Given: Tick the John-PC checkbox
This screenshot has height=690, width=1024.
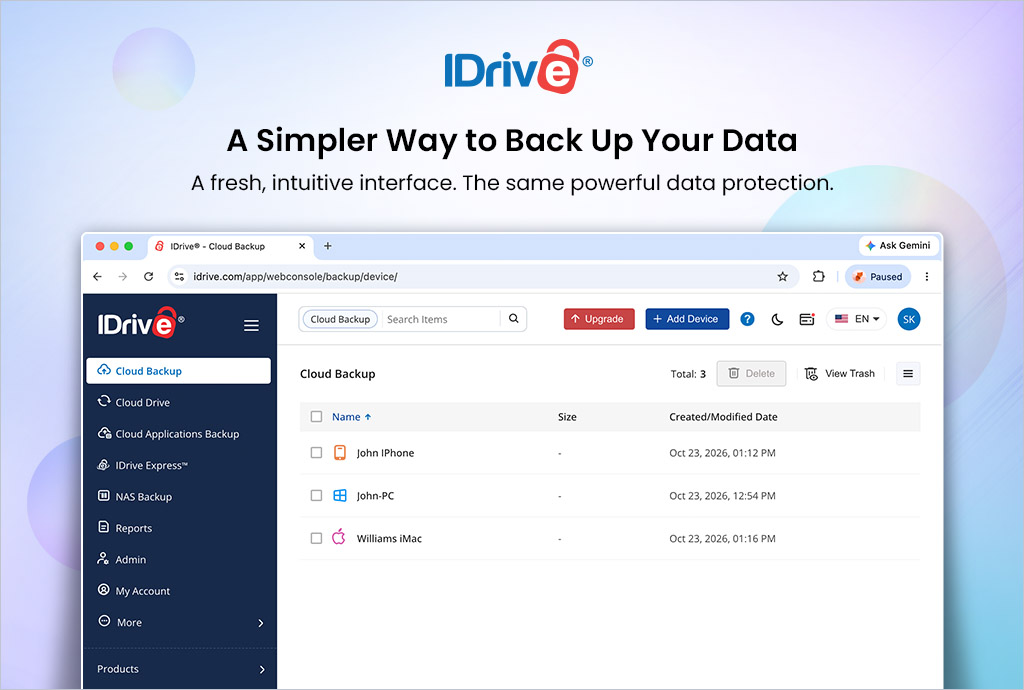Looking at the screenshot, I should [x=316, y=495].
